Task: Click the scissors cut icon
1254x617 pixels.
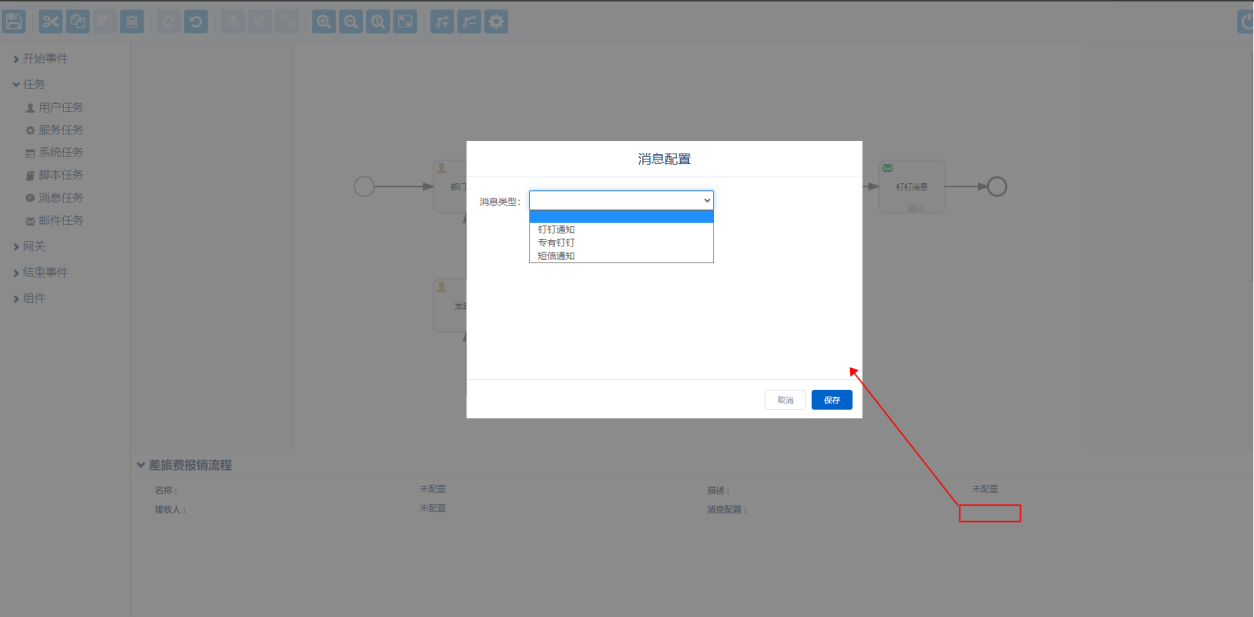Action: tap(50, 21)
